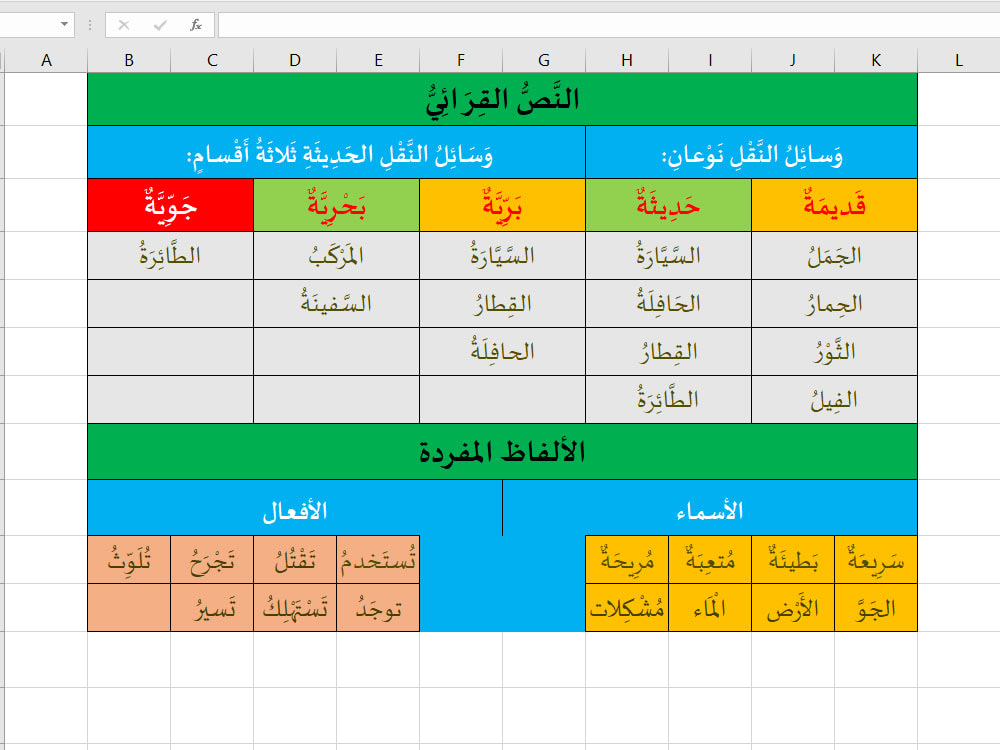Click the cell مُشْكِلات
The image size is (1000, 750).
(627, 608)
